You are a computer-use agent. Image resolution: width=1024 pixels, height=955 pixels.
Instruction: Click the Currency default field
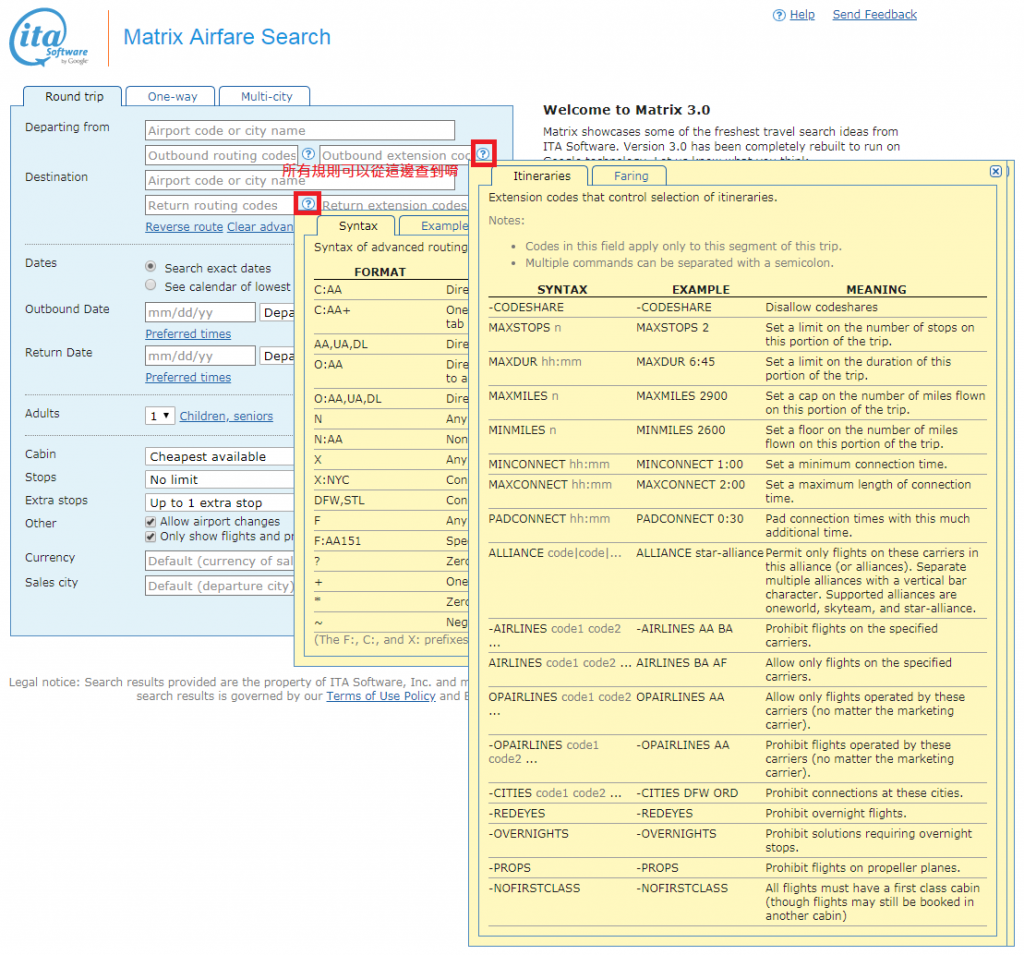[219, 561]
